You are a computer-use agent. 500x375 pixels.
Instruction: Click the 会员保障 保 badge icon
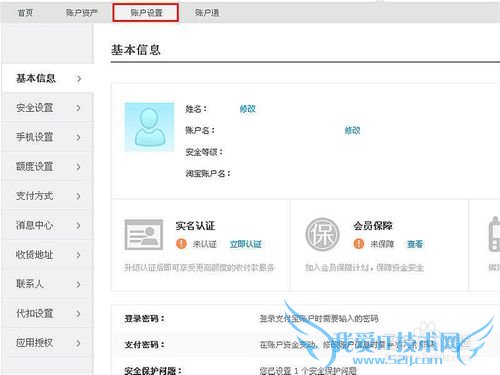[322, 235]
